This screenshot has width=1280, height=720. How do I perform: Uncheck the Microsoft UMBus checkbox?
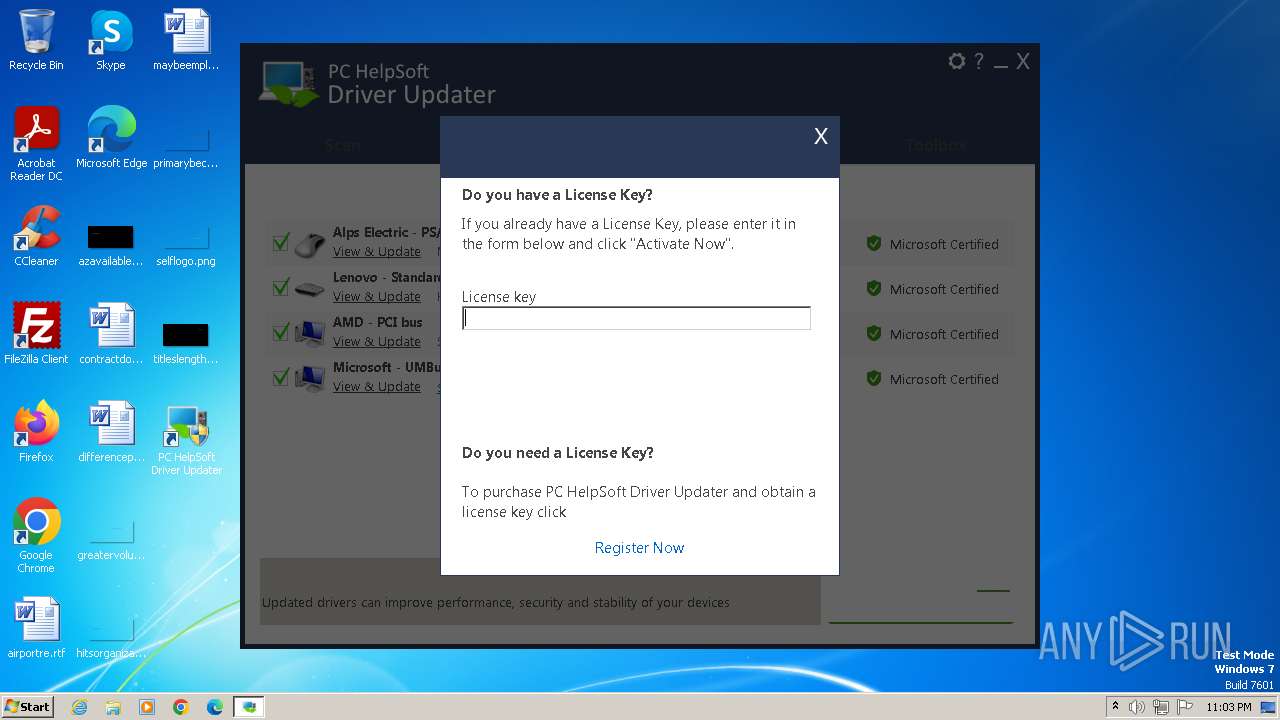point(281,377)
